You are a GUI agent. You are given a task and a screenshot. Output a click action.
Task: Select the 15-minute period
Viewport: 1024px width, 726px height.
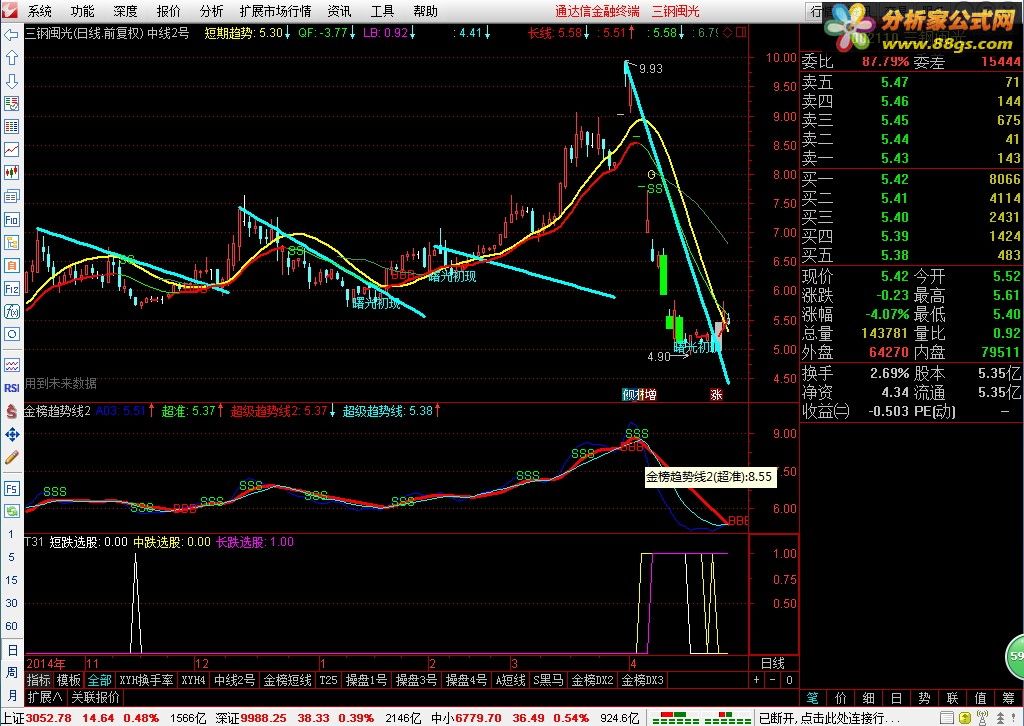[x=11, y=580]
